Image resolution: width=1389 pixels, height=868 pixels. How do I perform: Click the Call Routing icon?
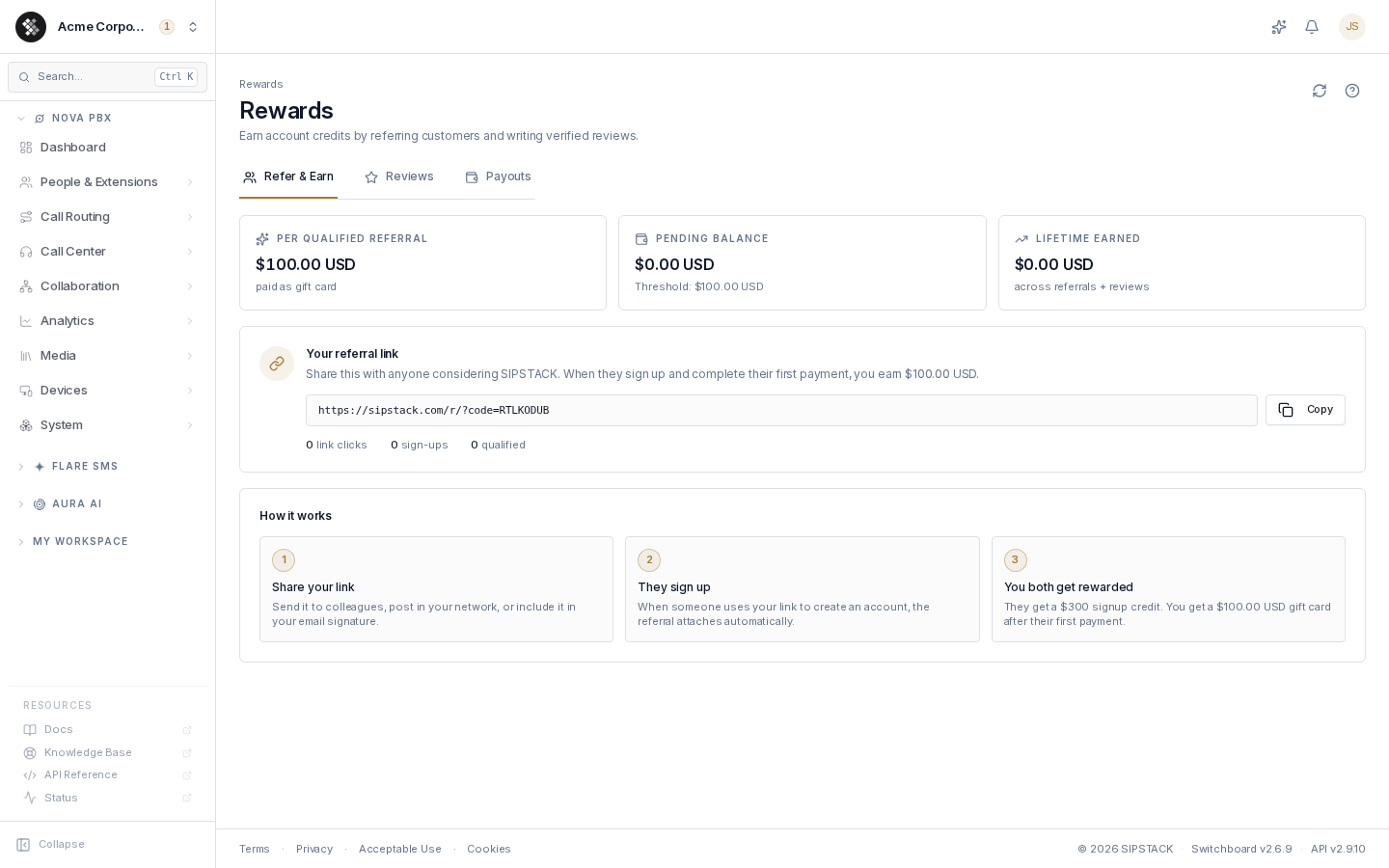coord(26,217)
